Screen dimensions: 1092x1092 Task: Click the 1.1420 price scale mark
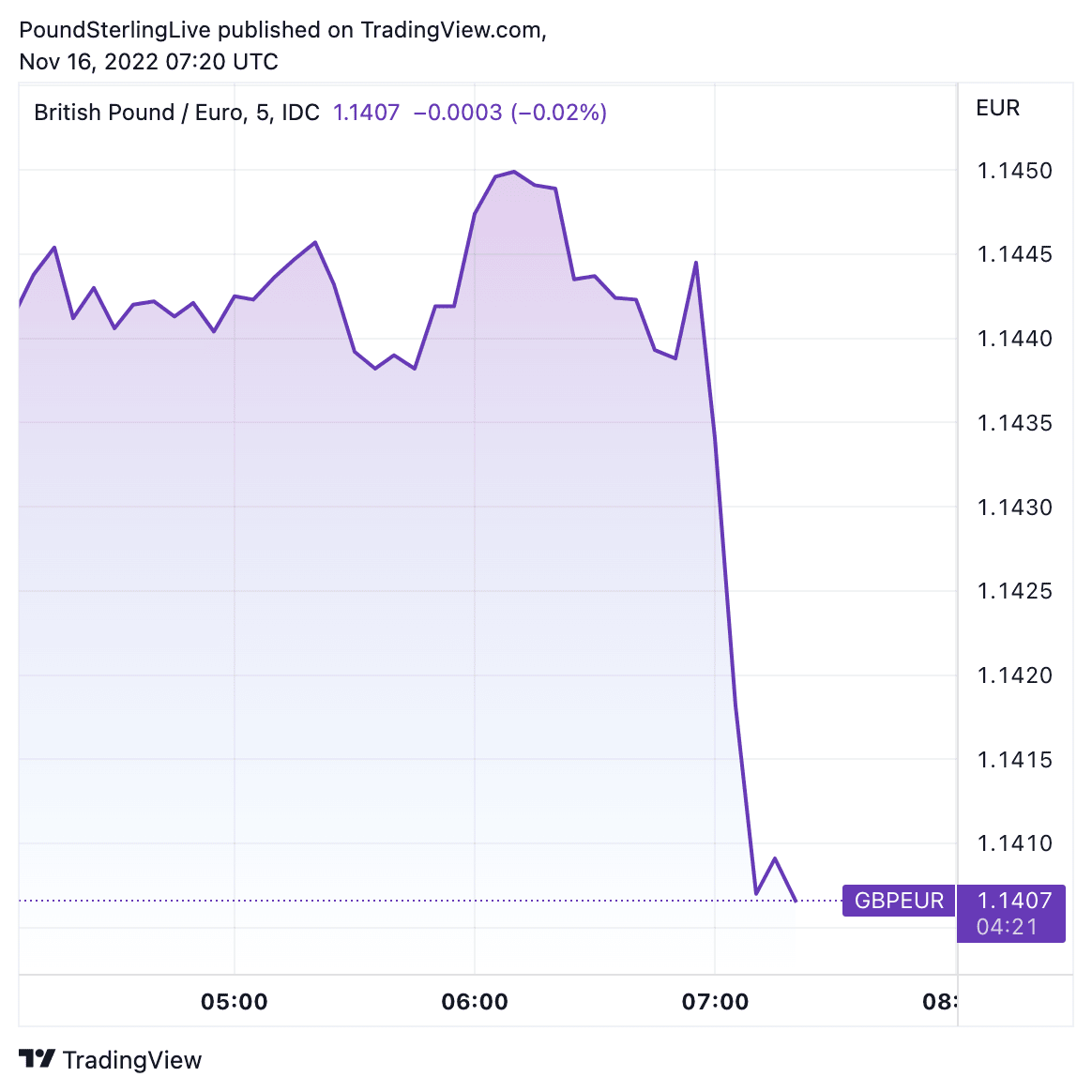point(1014,675)
